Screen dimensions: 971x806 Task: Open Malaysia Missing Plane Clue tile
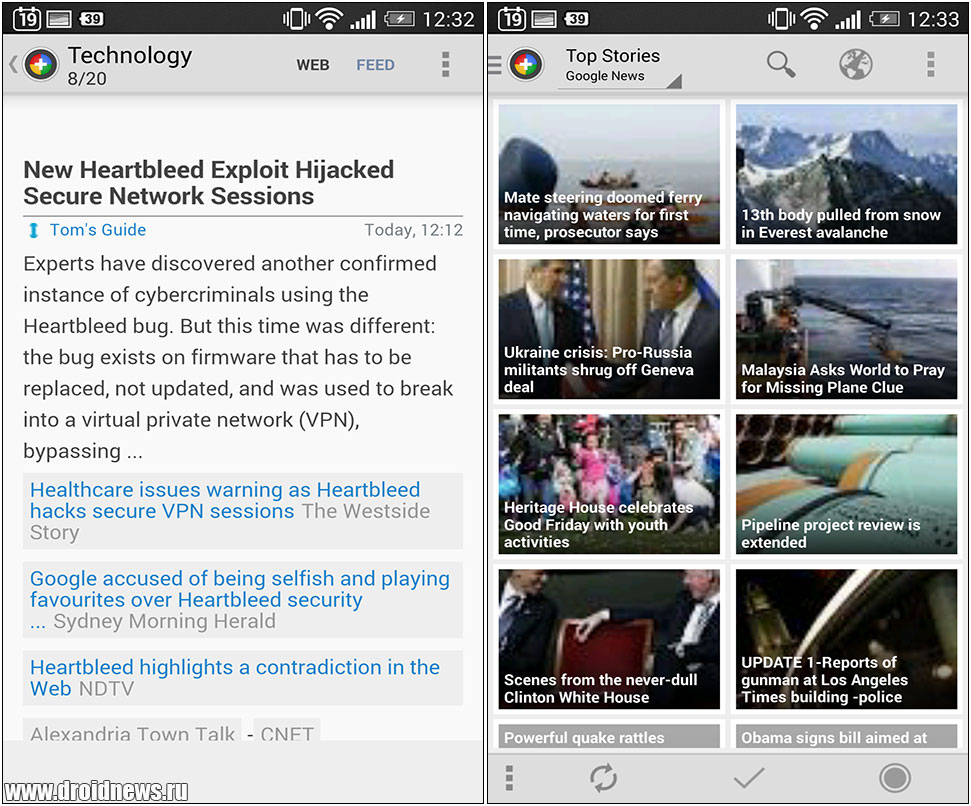(846, 329)
